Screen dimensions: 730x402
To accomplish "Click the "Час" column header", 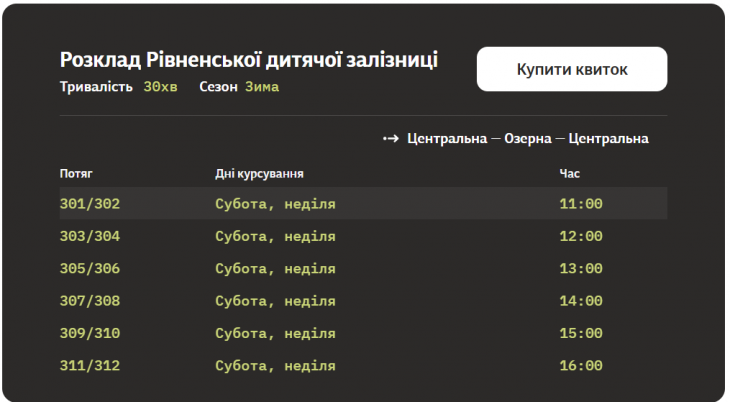I will (569, 174).
